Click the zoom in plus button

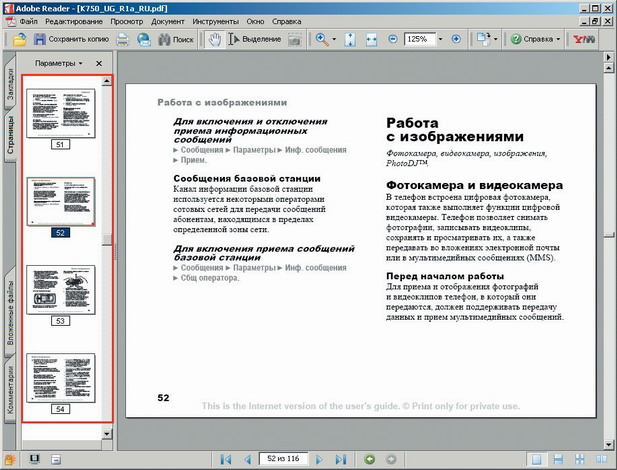[x=456, y=39]
